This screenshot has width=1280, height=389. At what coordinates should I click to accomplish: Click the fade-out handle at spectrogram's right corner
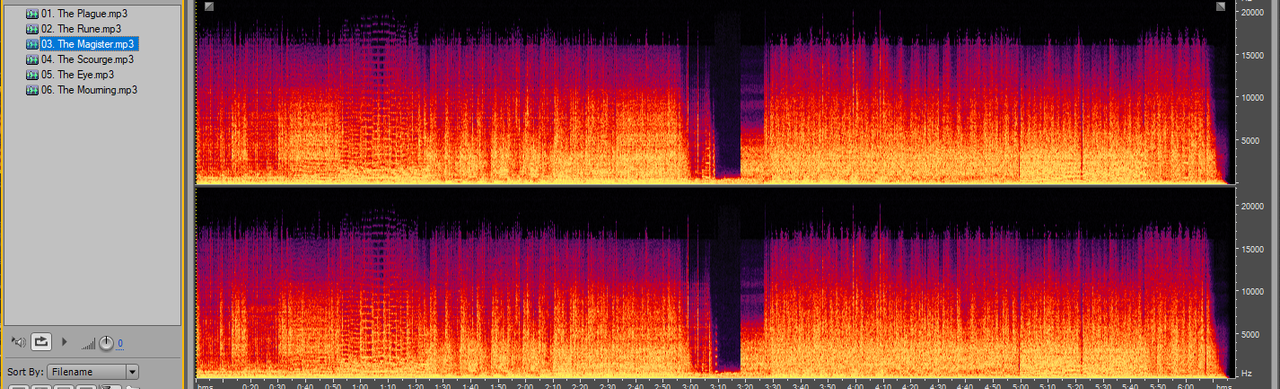[x=1221, y=7]
